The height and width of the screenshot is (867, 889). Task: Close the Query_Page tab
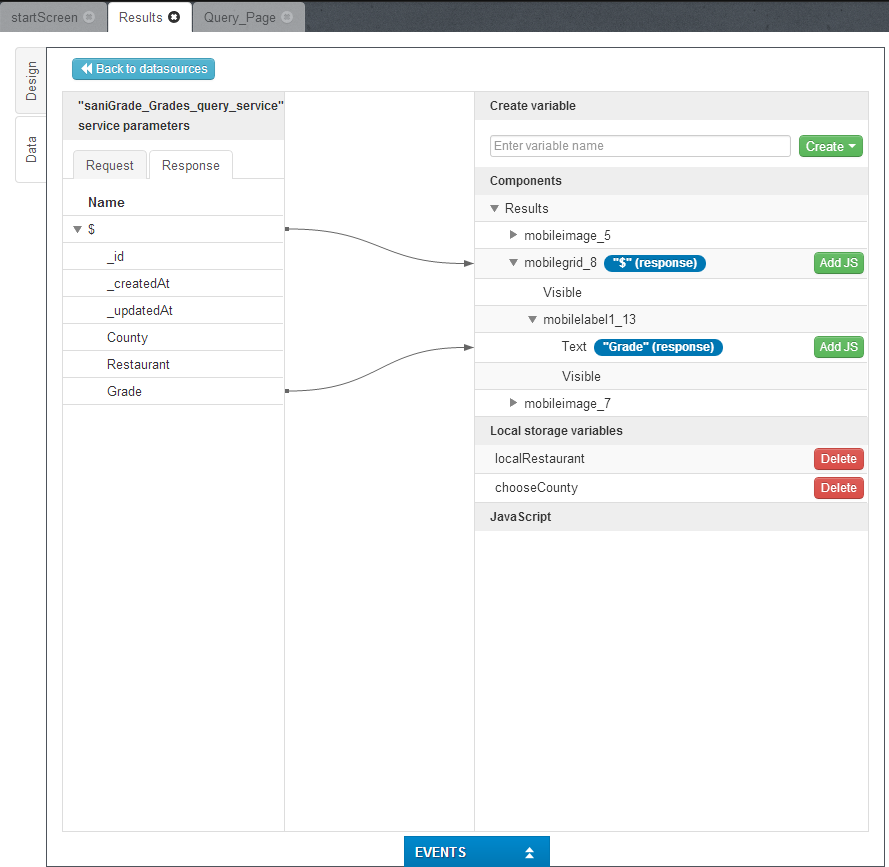point(287,18)
